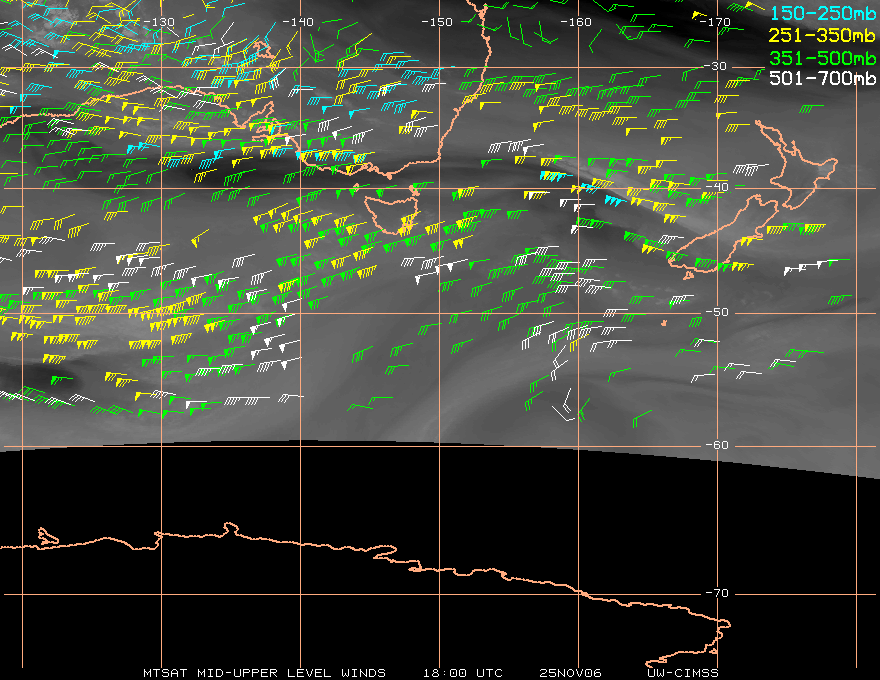Screen dimensions: 880x680
Task: Click the -60 latitude label
Action: (x=716, y=445)
